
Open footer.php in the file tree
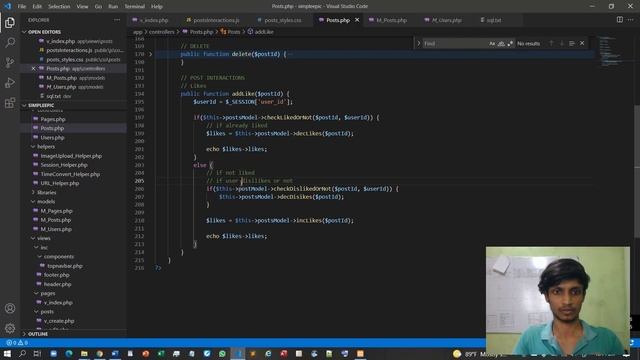point(56,275)
